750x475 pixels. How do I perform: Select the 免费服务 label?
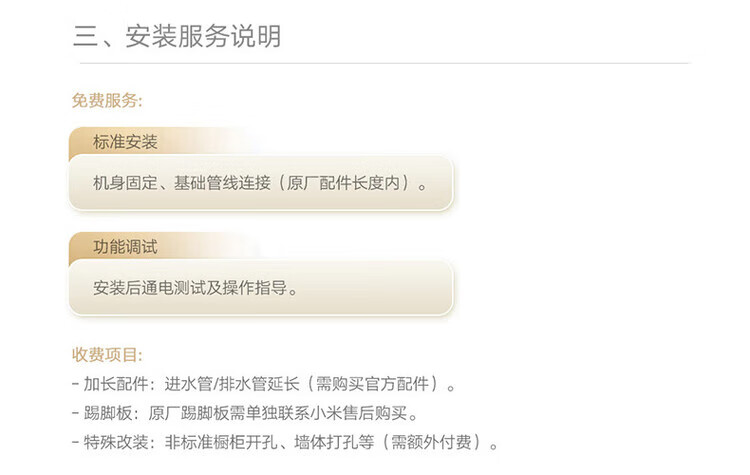pyautogui.click(x=107, y=100)
